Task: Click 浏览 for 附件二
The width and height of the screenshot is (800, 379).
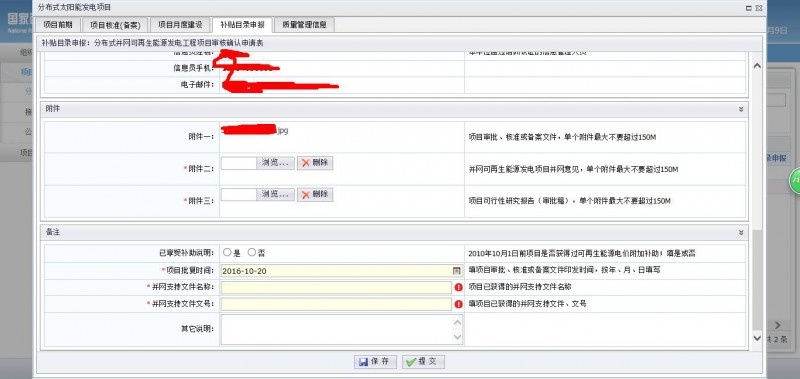Action: [276, 163]
